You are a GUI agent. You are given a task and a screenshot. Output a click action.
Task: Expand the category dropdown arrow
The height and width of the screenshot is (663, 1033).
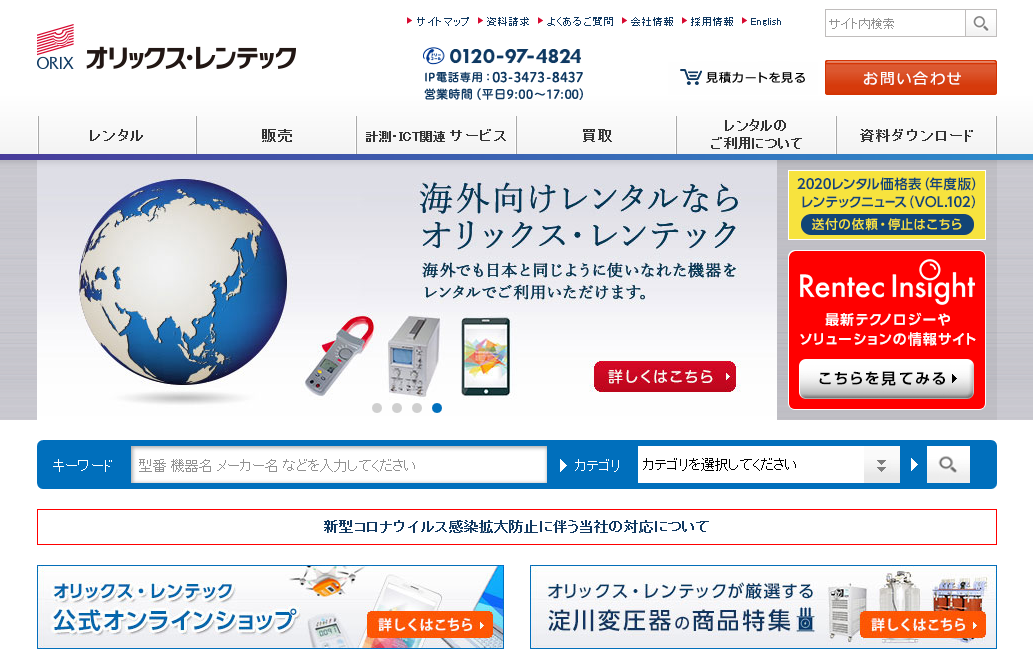click(x=881, y=465)
